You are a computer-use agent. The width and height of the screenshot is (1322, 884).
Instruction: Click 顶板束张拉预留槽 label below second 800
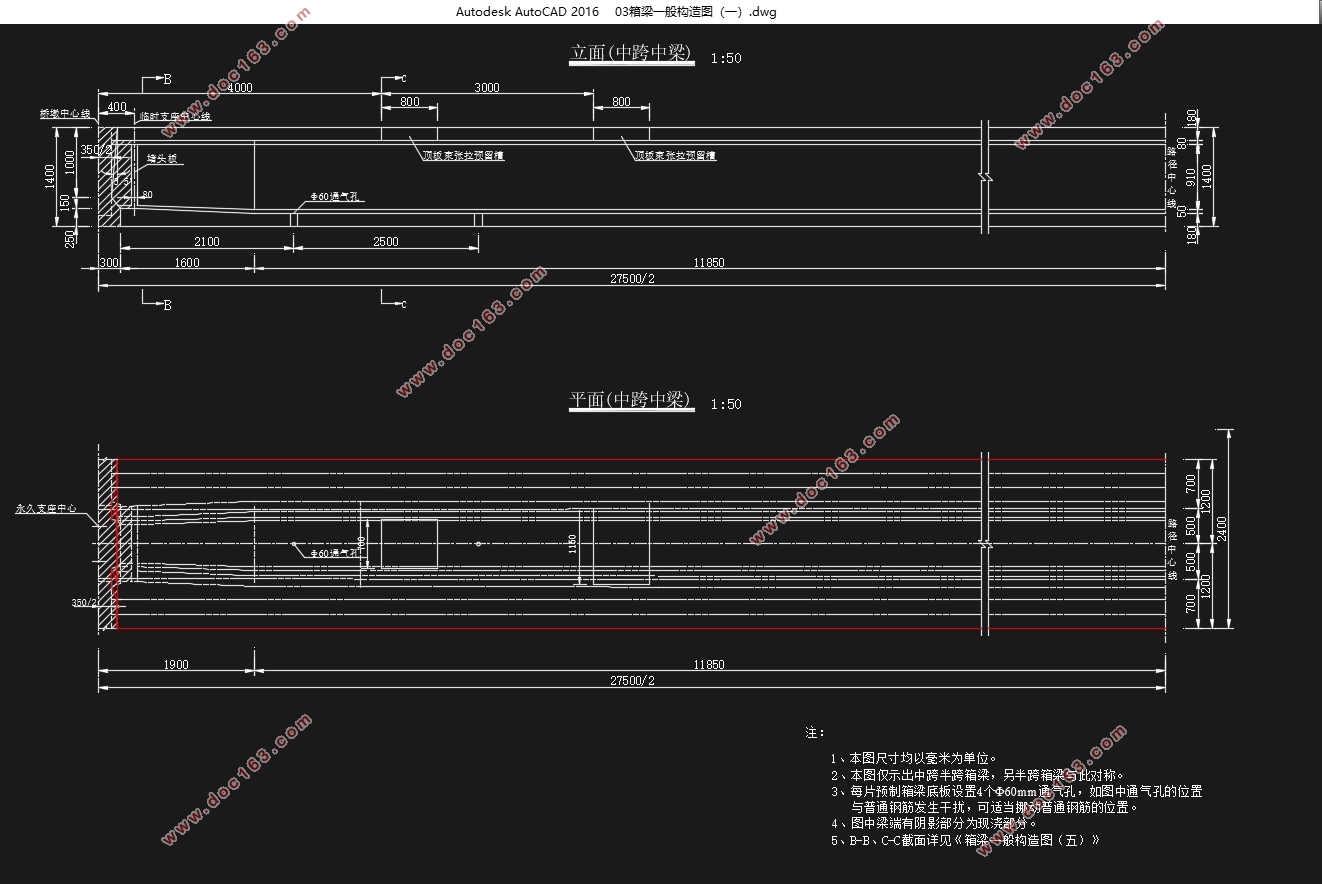(675, 155)
